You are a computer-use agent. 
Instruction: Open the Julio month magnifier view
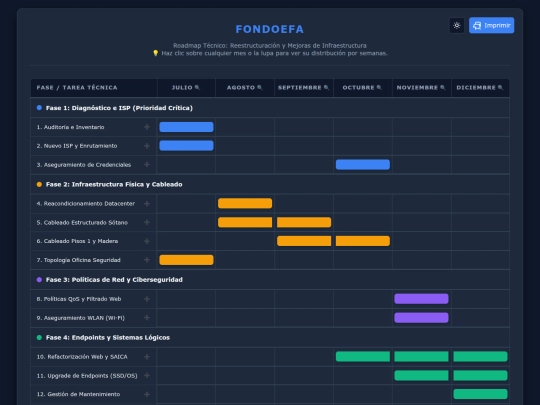(x=197, y=87)
